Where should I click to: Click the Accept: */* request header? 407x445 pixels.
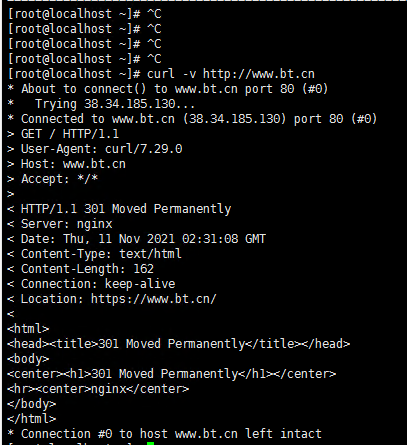point(59,179)
